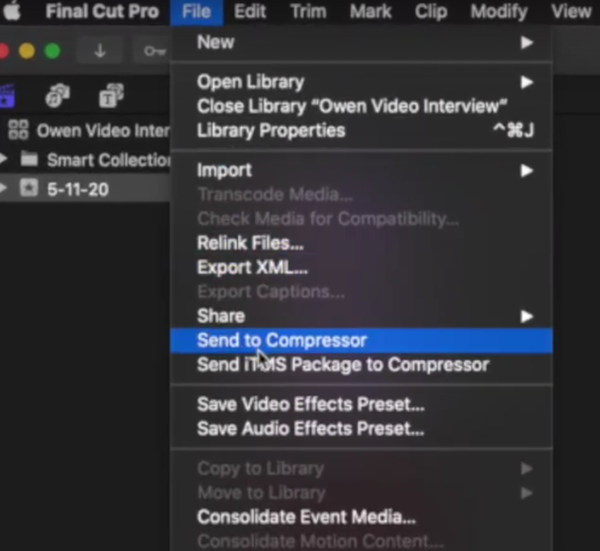The width and height of the screenshot is (600, 551).
Task: Choose Relink Files...
Action: pyautogui.click(x=361, y=243)
